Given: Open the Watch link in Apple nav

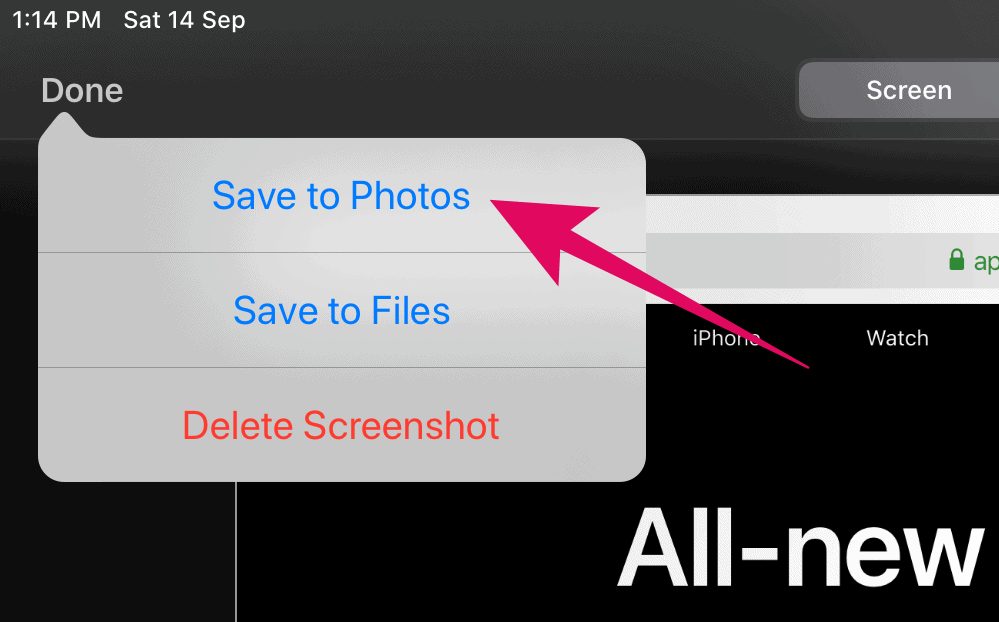Looking at the screenshot, I should point(897,338).
